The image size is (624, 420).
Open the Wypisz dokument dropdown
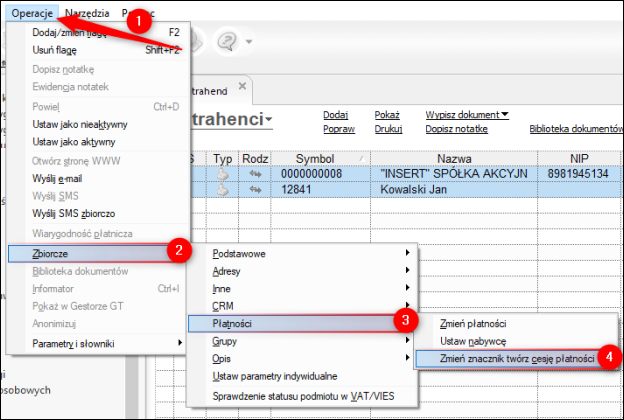467,115
